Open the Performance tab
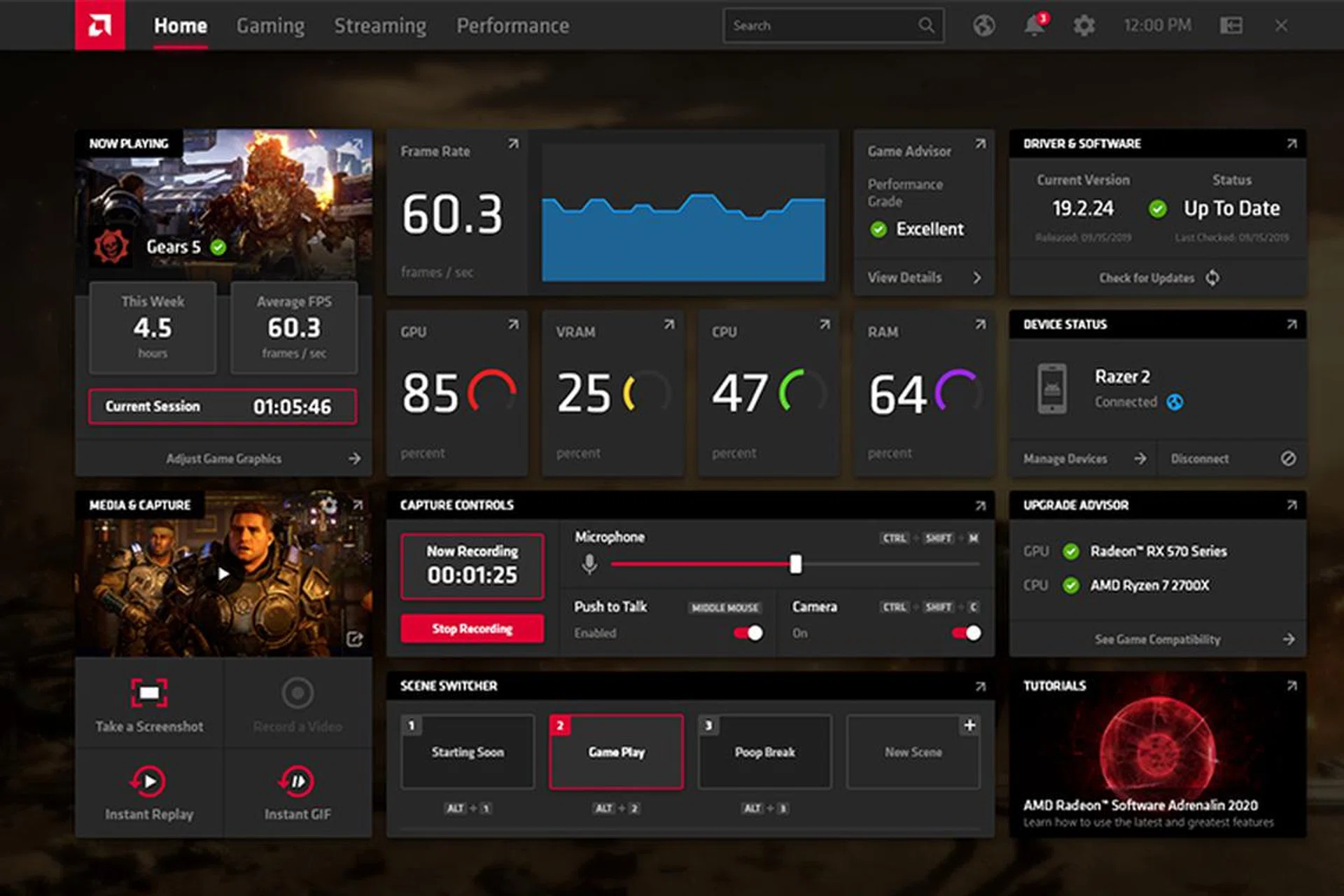The image size is (1344, 896). [512, 26]
